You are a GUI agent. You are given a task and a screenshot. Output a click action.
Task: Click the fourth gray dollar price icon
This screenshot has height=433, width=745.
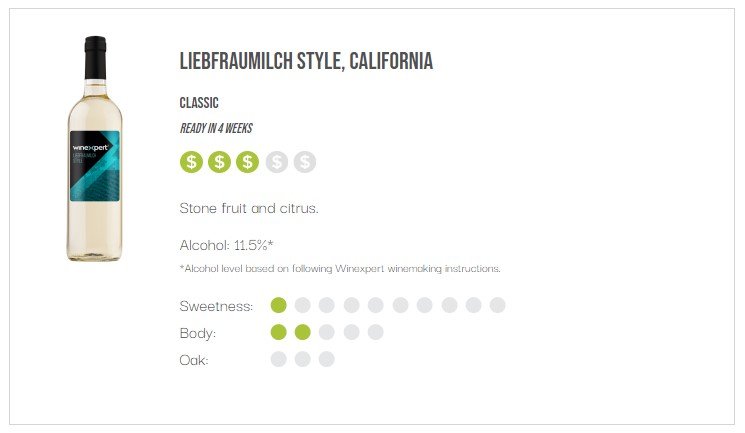click(277, 162)
